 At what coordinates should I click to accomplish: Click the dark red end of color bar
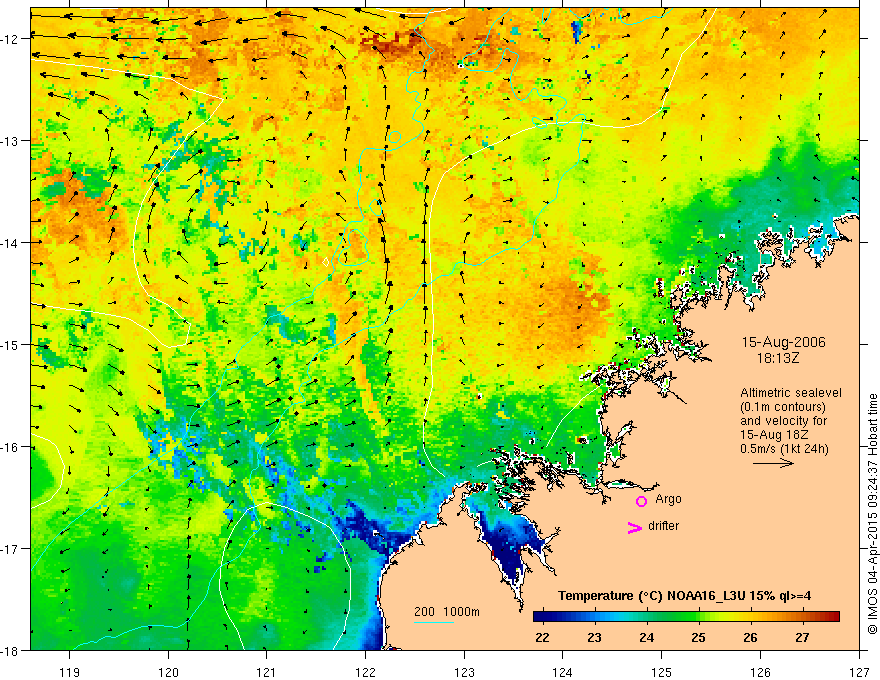(x=833, y=616)
